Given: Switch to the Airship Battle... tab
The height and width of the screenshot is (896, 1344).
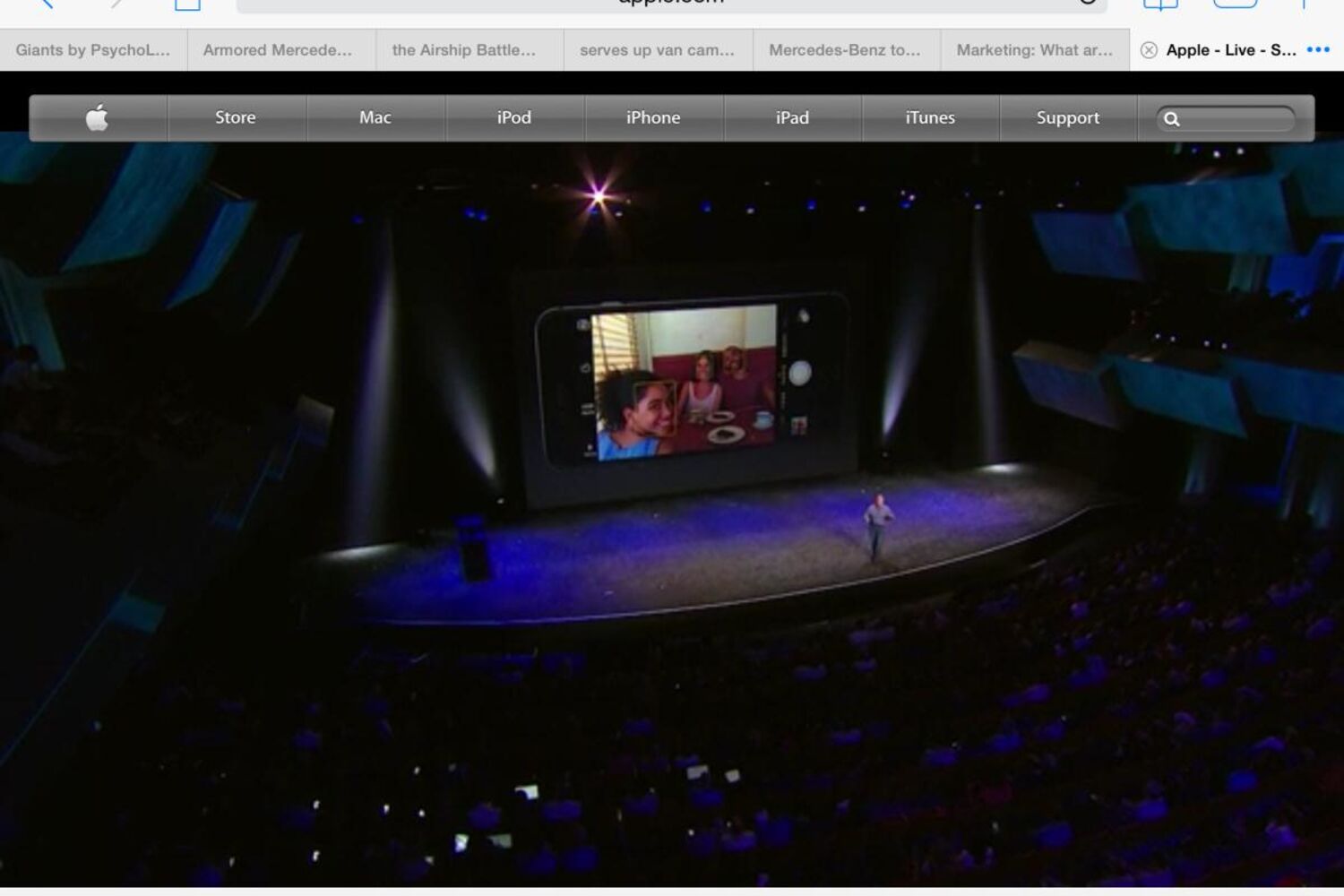Looking at the screenshot, I should 470,50.
